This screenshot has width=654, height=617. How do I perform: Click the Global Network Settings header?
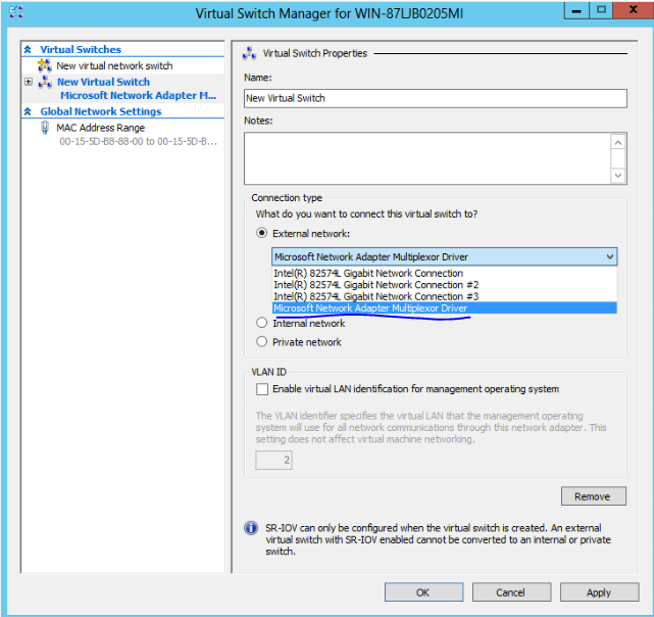click(101, 111)
